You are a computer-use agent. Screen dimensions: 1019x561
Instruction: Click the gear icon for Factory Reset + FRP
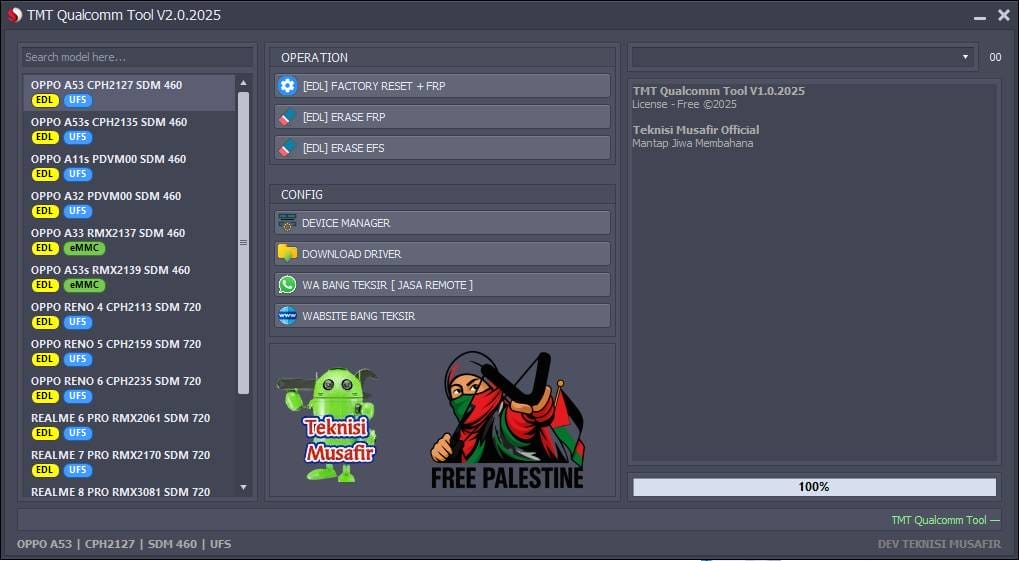point(288,86)
